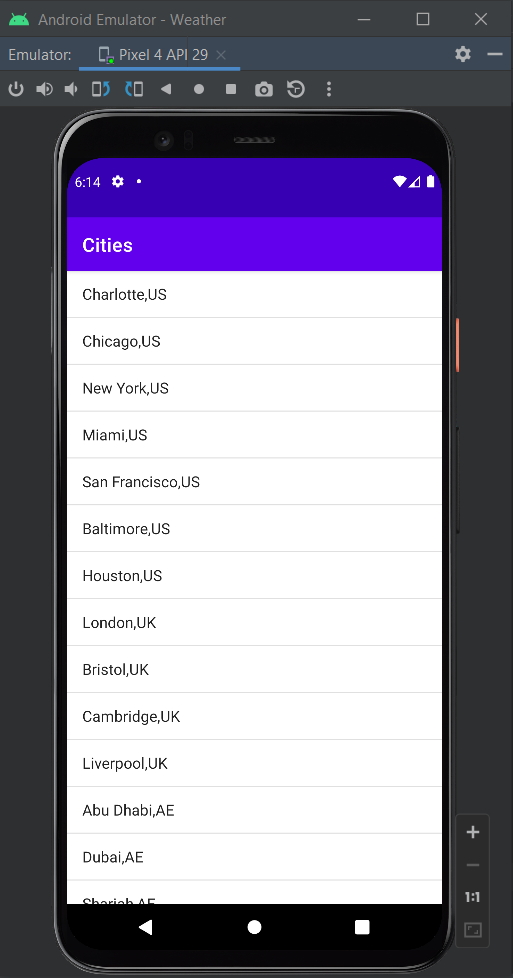The image size is (513, 978).
Task: Lower volume with the volume down icon
Action: [x=71, y=89]
